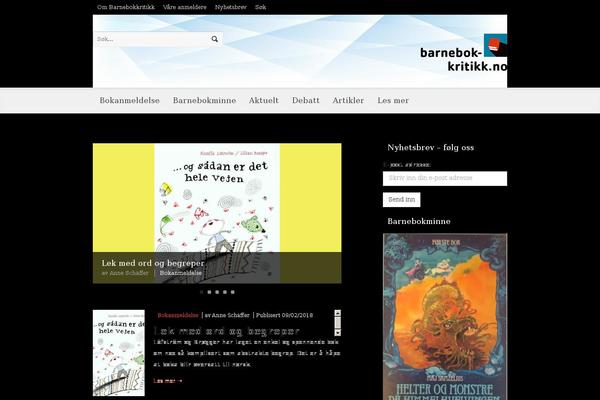Open the Debatt menu item
Screen dimensions: 600x400
pyautogui.click(x=306, y=100)
